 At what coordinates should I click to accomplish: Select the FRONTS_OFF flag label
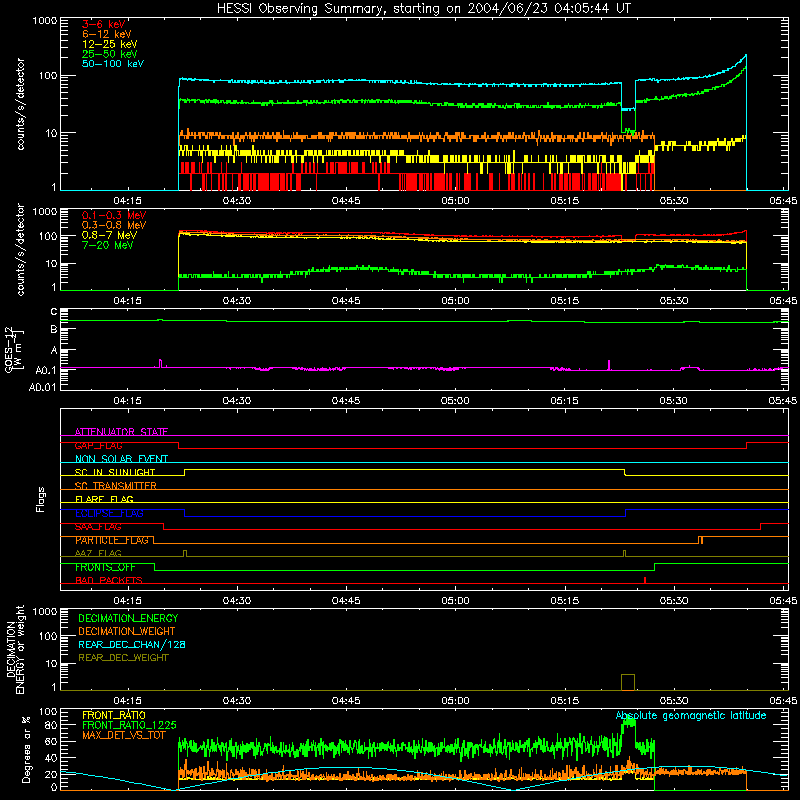105,567
